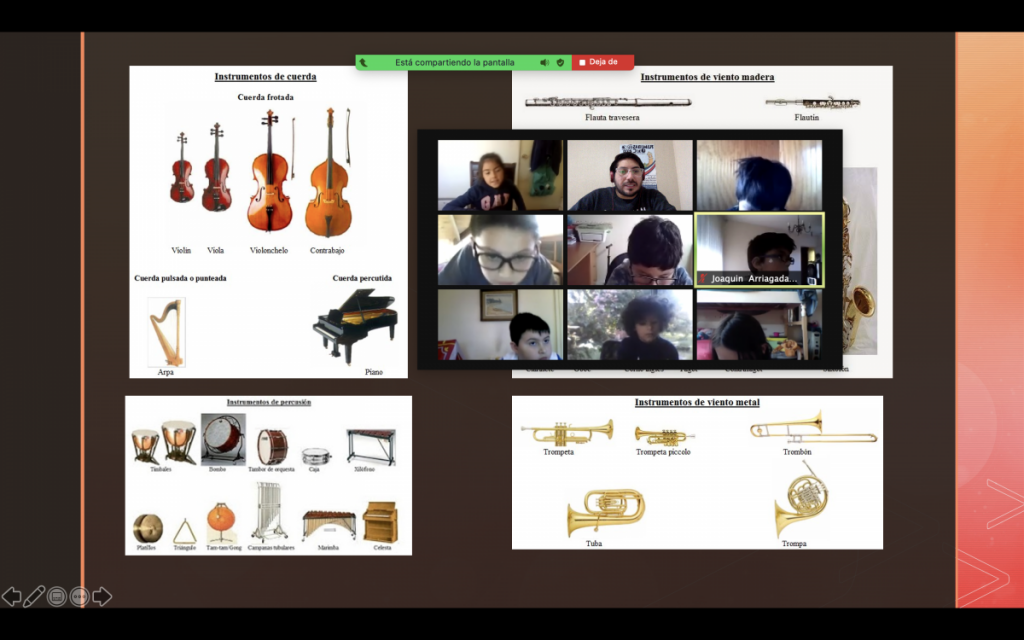Stop sharing with the red Deja de button
Viewport: 1024px width, 640px height.
click(602, 62)
